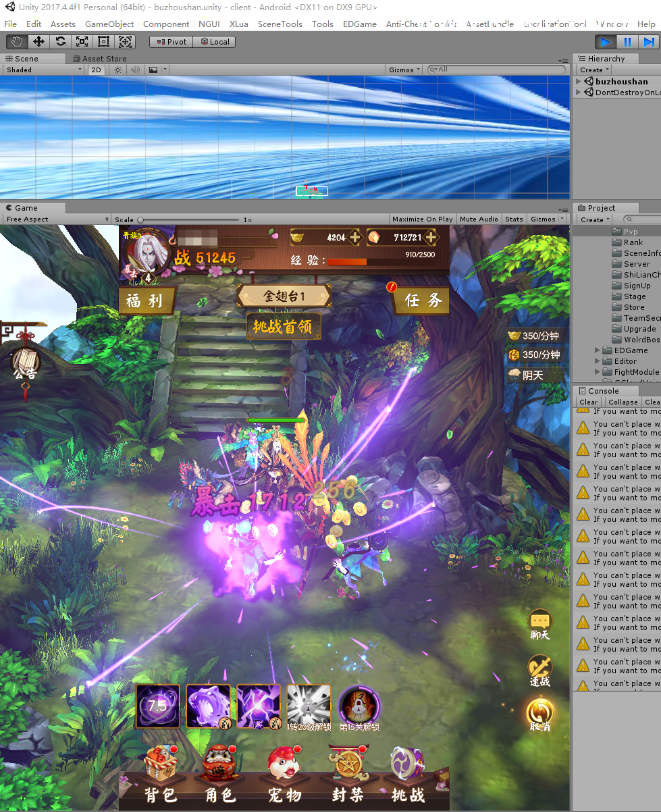Viewport: 661px width, 812px height.
Task: Open 背包 backpack icon
Action: click(161, 775)
